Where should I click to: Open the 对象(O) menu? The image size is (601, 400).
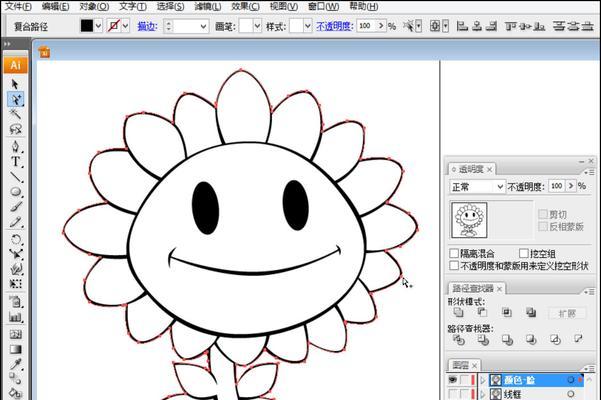point(94,6)
